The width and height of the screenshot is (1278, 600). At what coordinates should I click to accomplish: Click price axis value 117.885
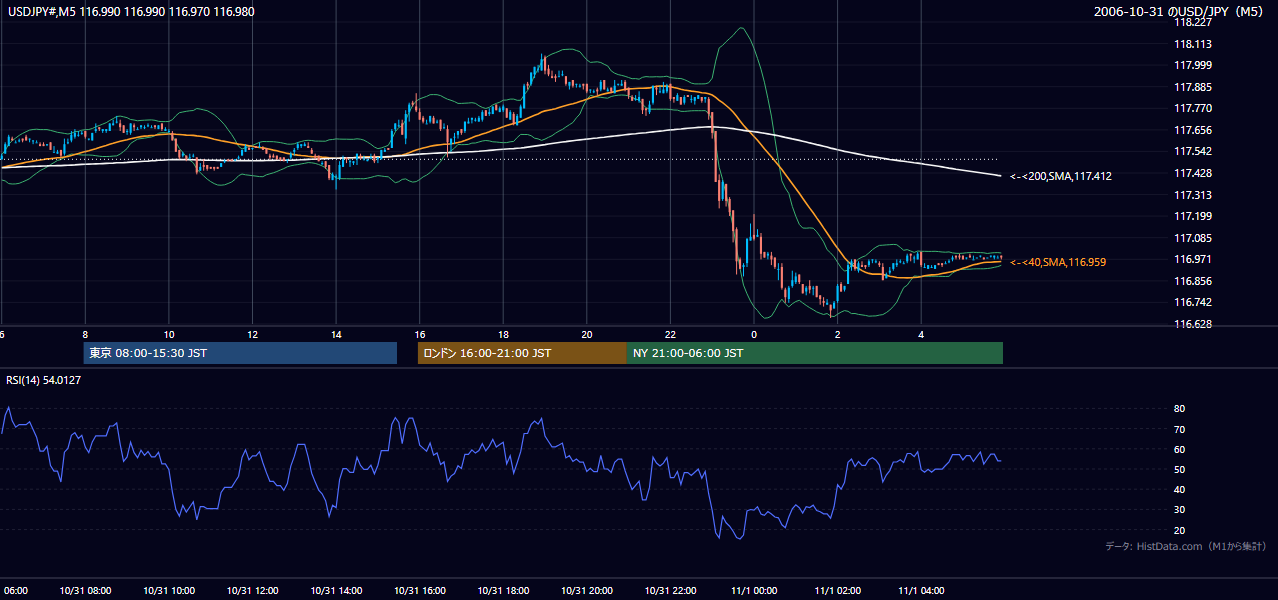[1193, 87]
